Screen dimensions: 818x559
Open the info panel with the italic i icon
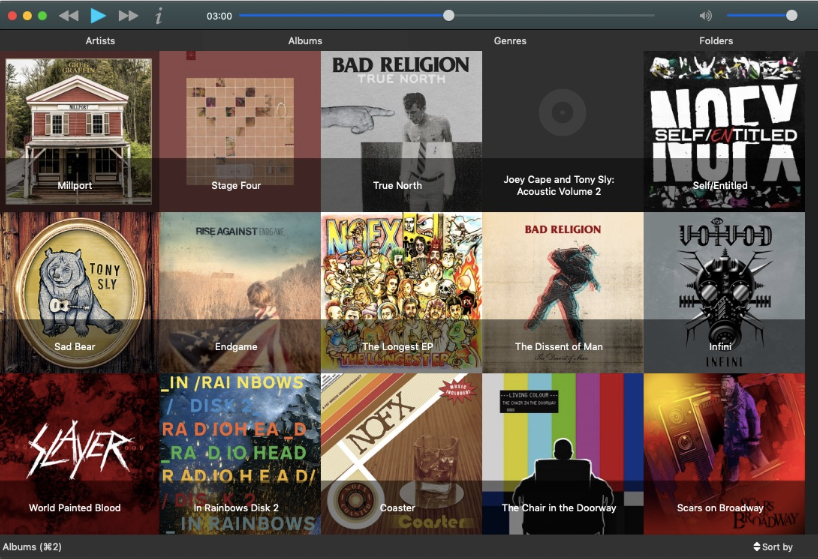tap(159, 16)
